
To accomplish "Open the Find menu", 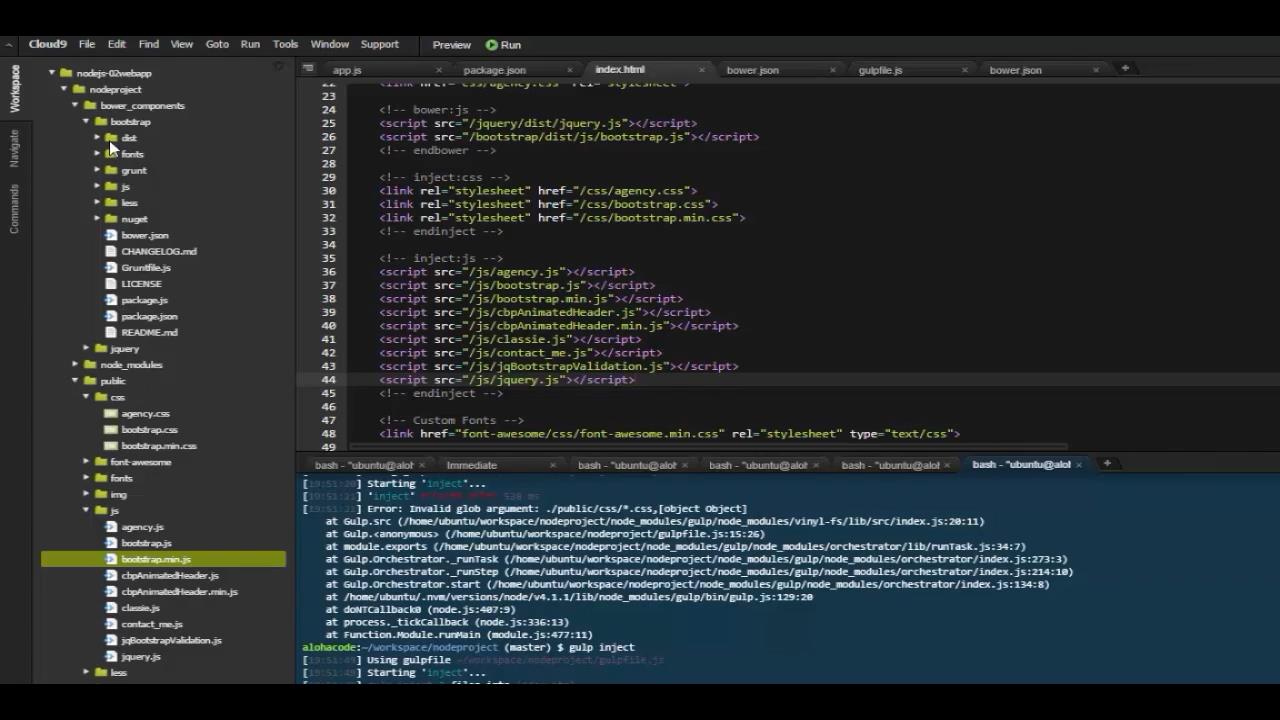I will [x=149, y=44].
